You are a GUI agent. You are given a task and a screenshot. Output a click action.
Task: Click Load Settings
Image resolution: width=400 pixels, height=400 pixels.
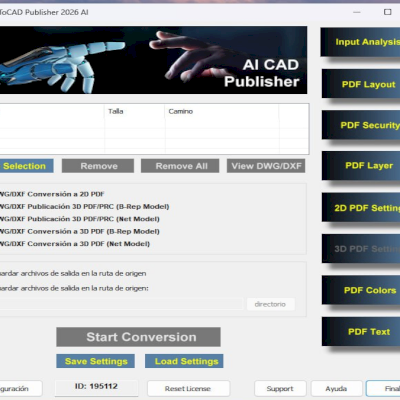pyautogui.click(x=184, y=361)
